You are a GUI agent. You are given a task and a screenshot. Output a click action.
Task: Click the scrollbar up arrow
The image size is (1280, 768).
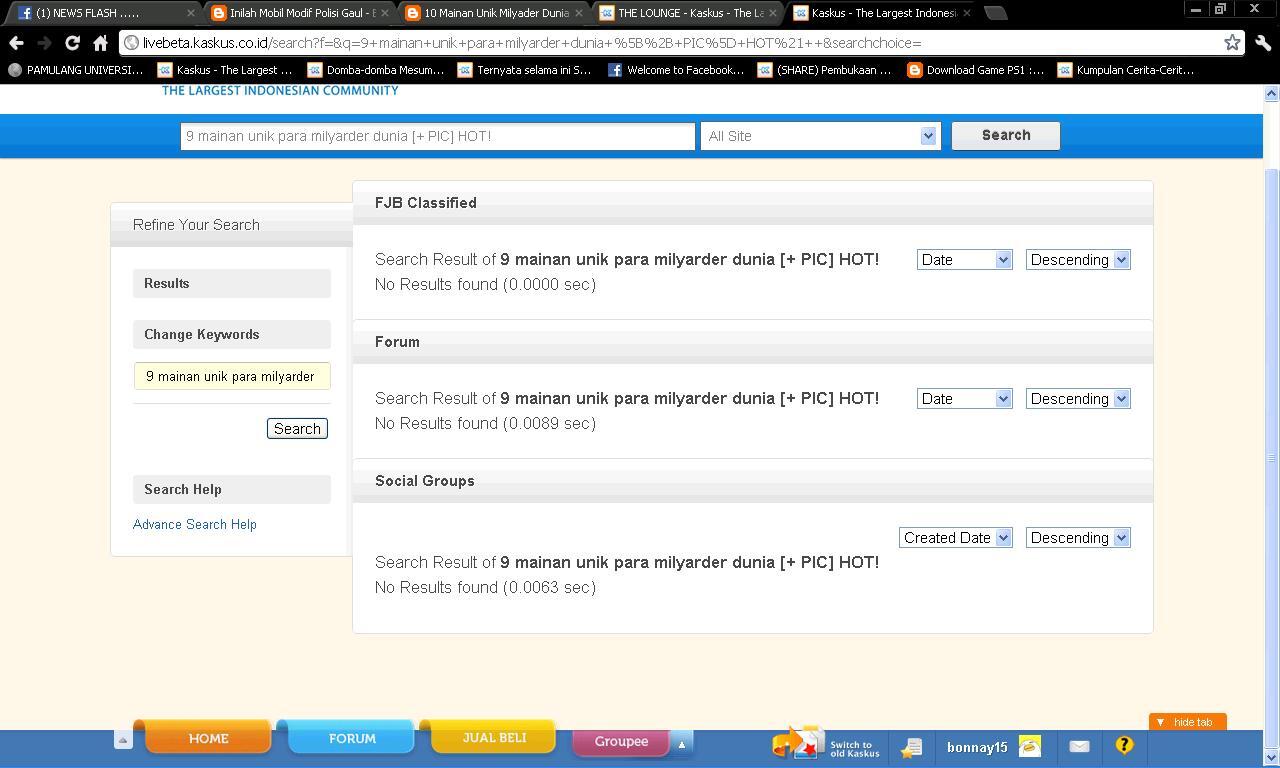tap(1271, 93)
